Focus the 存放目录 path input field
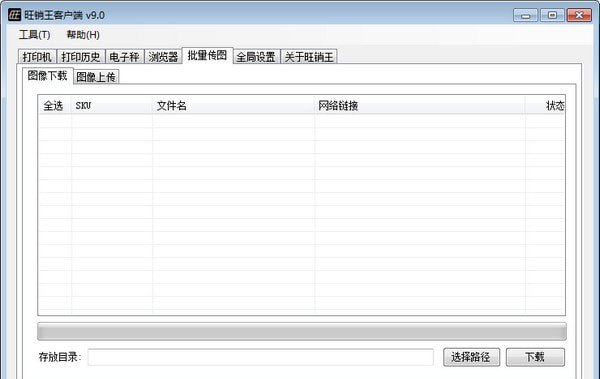This screenshot has height=379, width=600. coord(261,357)
